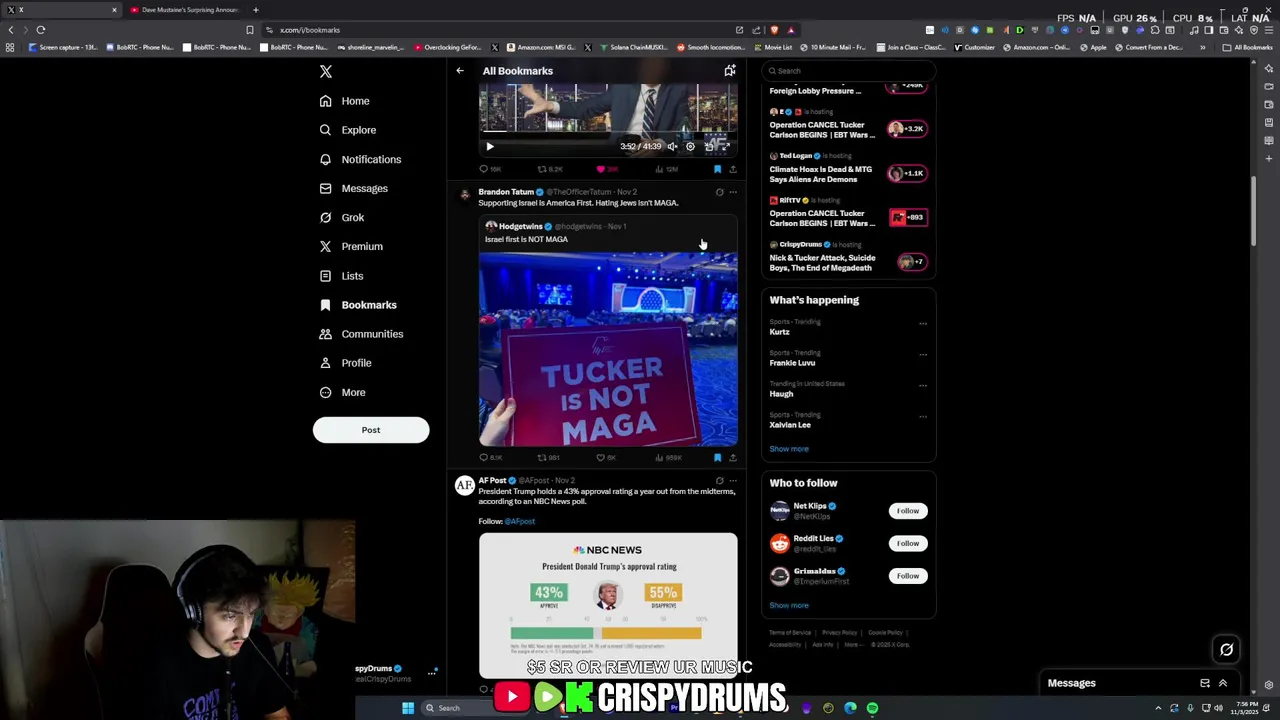The height and width of the screenshot is (720, 1280).
Task: Open the X logo home icon
Action: [325, 71]
